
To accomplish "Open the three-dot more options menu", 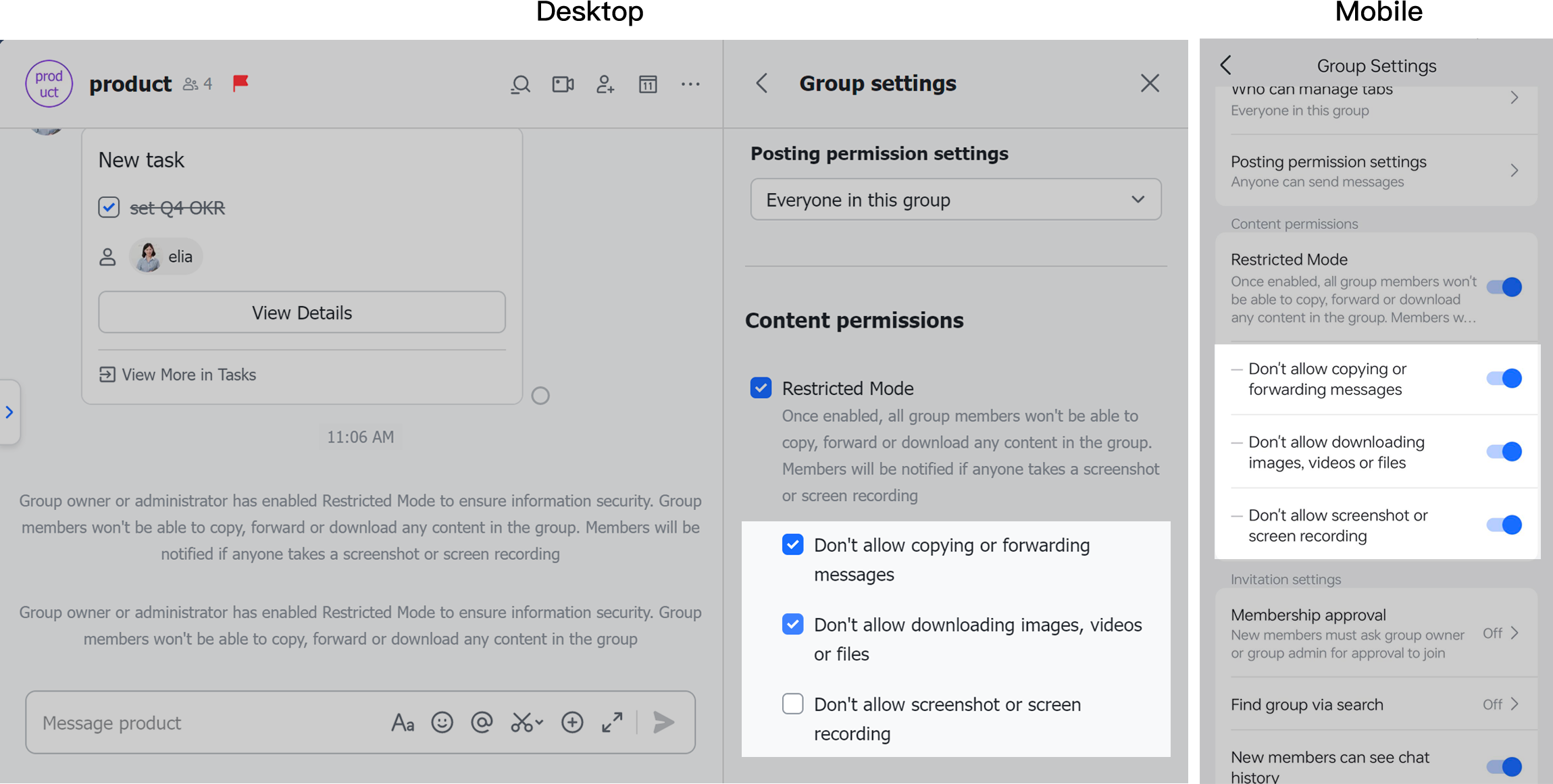I will 690,84.
